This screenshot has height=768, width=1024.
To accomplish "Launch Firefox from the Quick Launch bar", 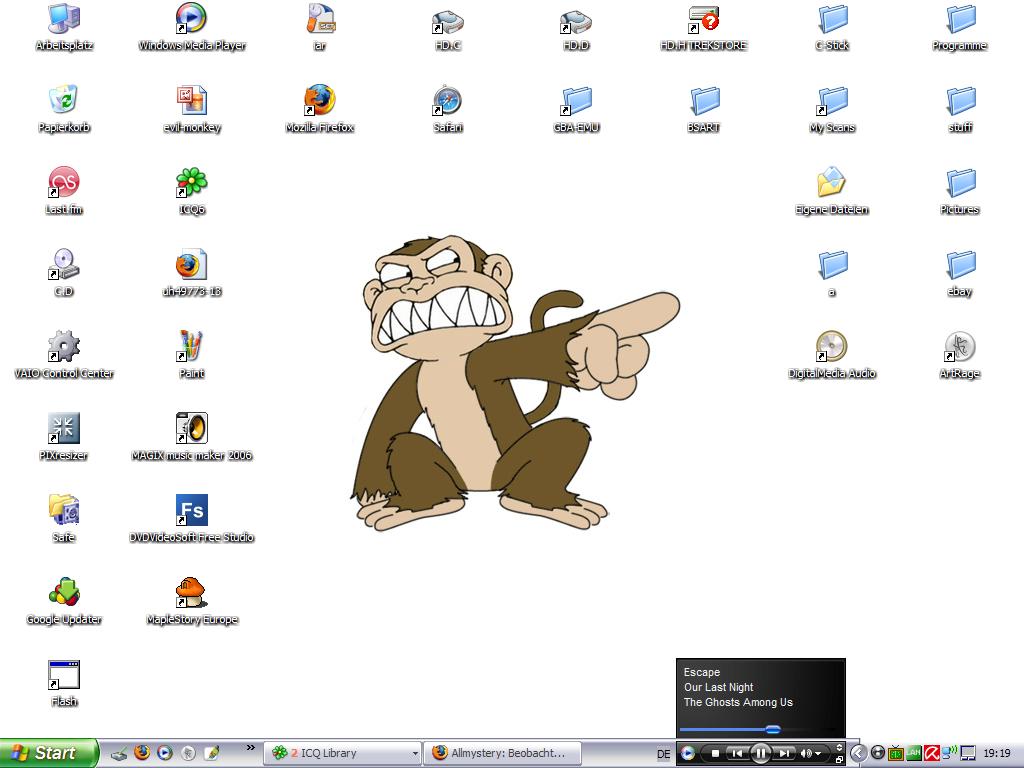I will pos(142,753).
